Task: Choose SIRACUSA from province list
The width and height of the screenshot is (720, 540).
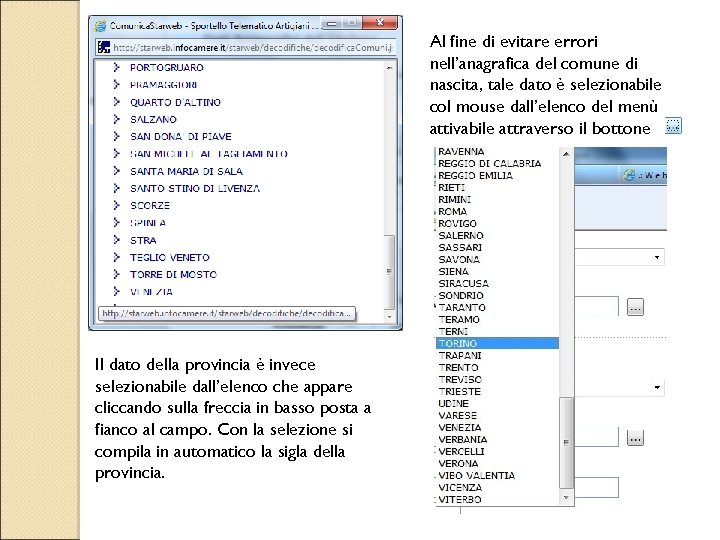Action: (463, 283)
